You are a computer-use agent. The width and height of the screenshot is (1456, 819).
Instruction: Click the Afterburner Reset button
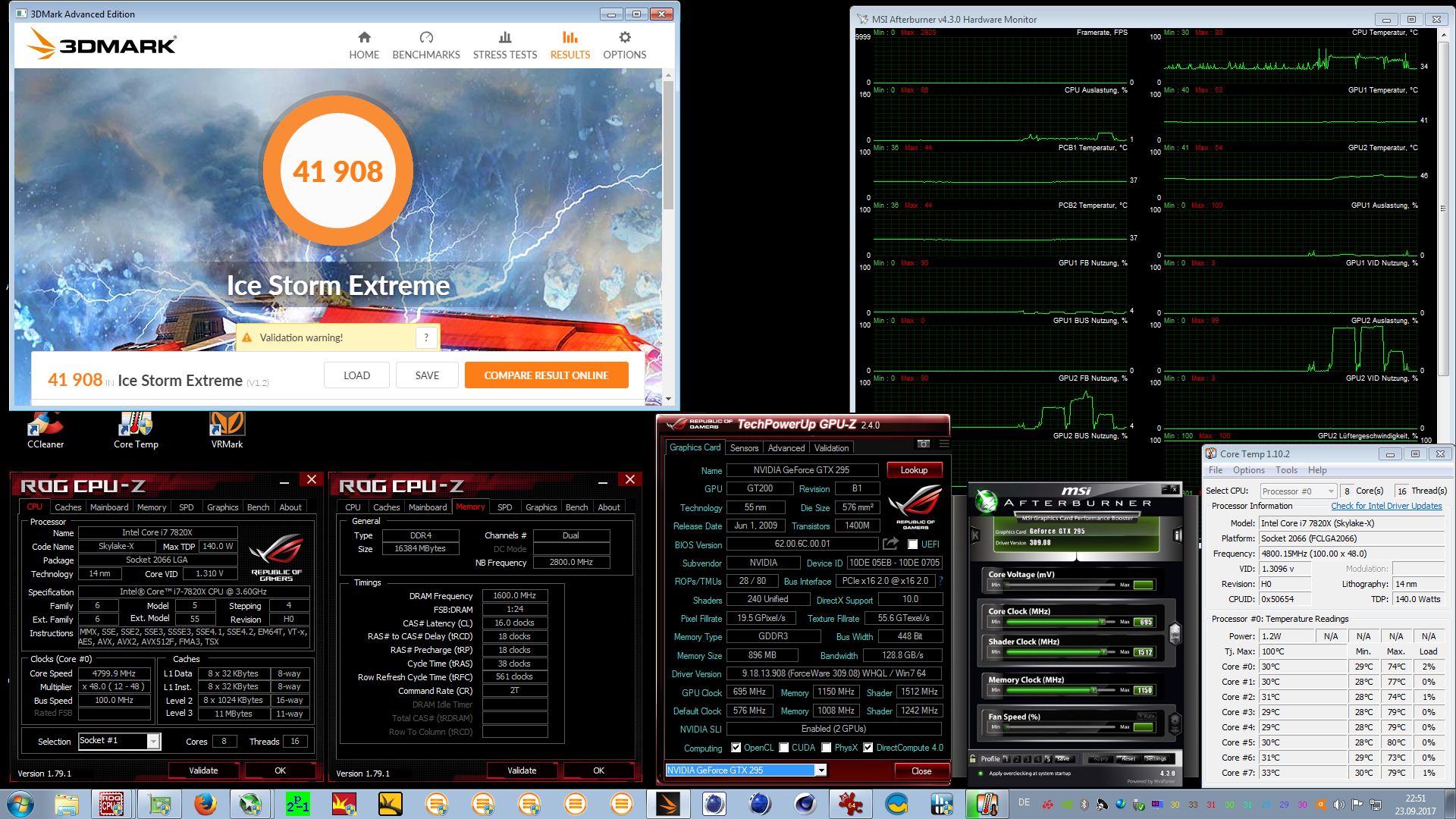click(x=1128, y=758)
